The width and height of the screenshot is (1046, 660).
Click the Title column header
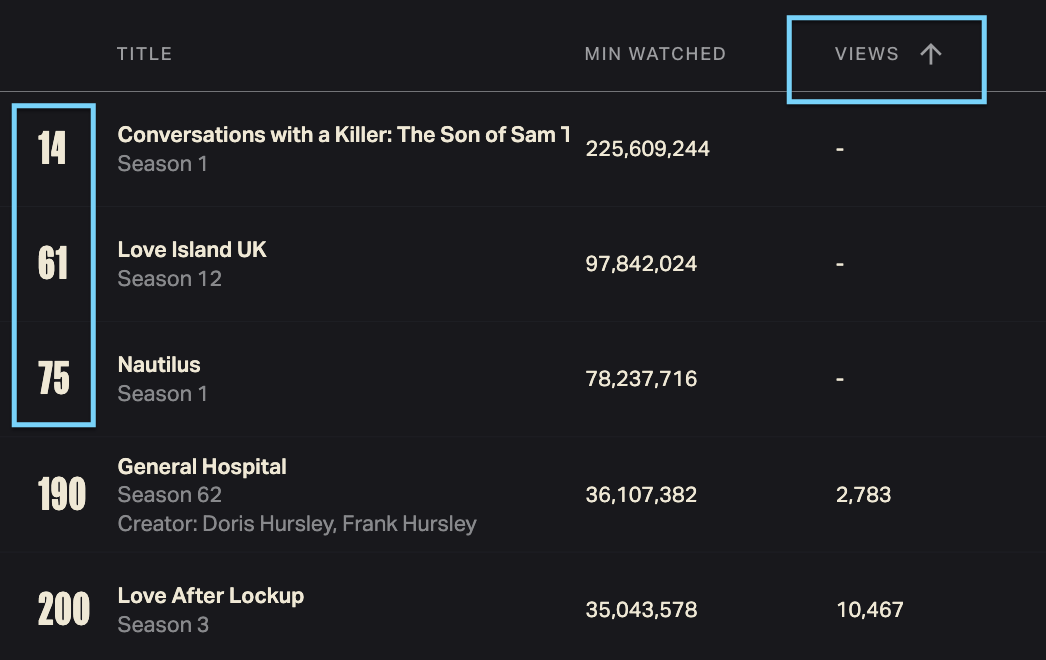(145, 54)
